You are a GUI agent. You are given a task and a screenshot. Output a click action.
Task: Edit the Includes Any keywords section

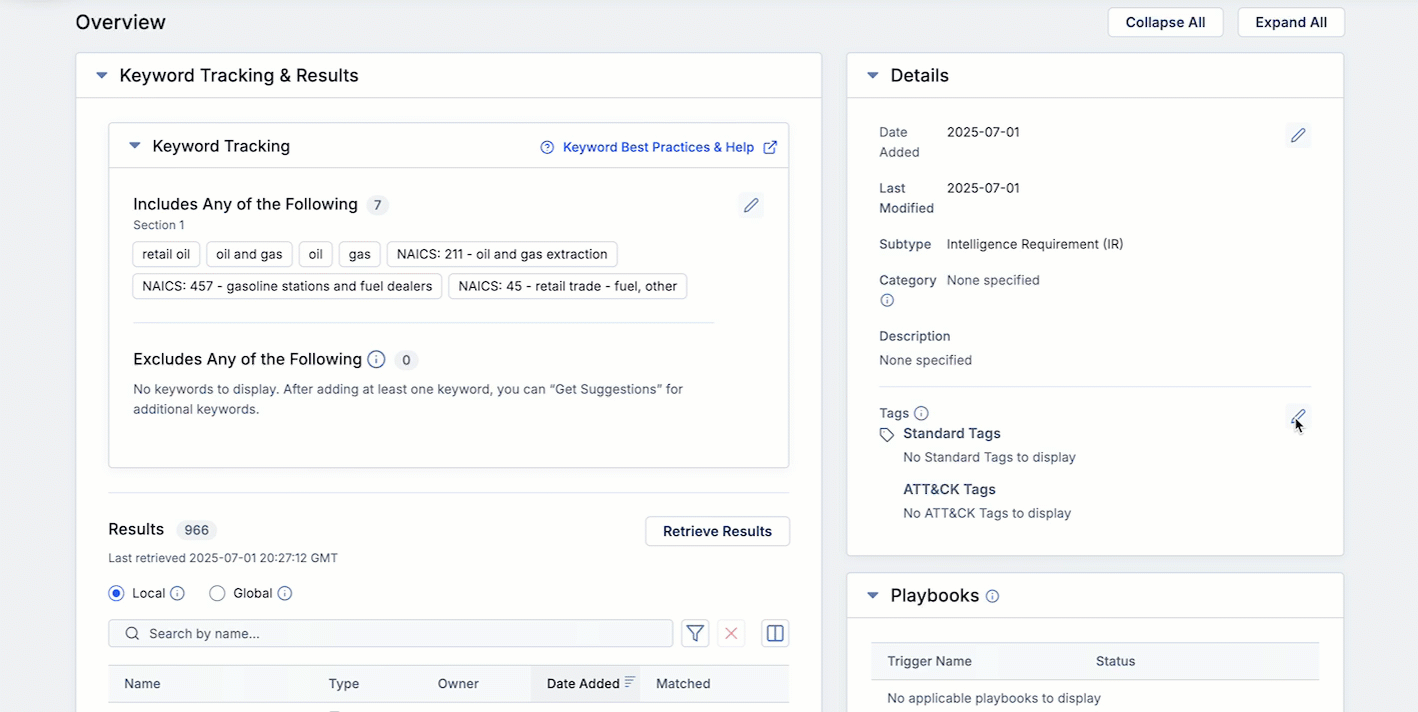coord(751,206)
